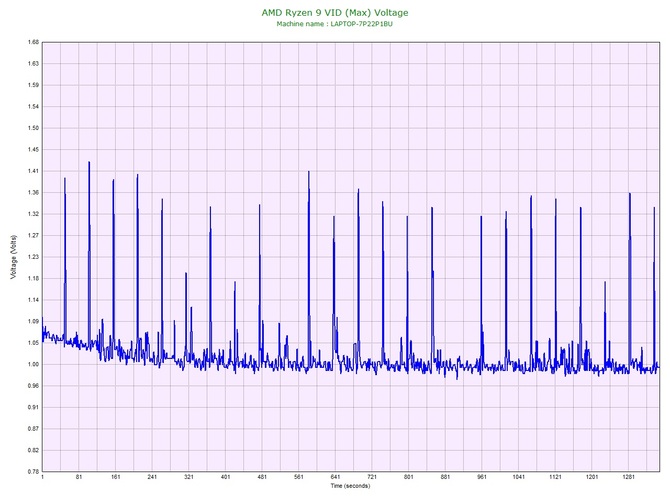Click the chart title "AMD Ryzen 9 VID (Max) Voltage"
This screenshot has height=503, width=670.
(335, 13)
